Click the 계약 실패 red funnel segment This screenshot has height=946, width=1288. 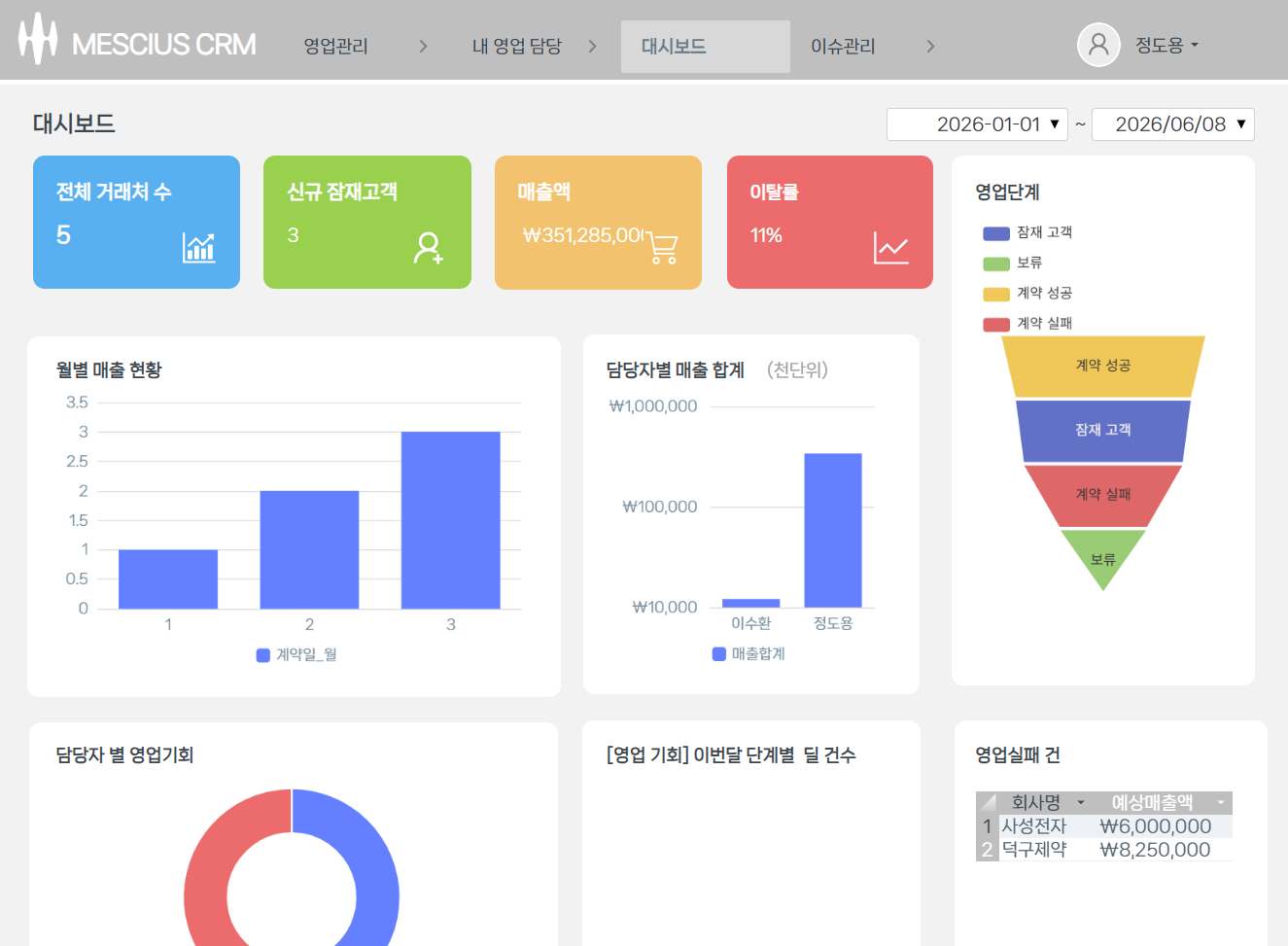[x=1103, y=495]
